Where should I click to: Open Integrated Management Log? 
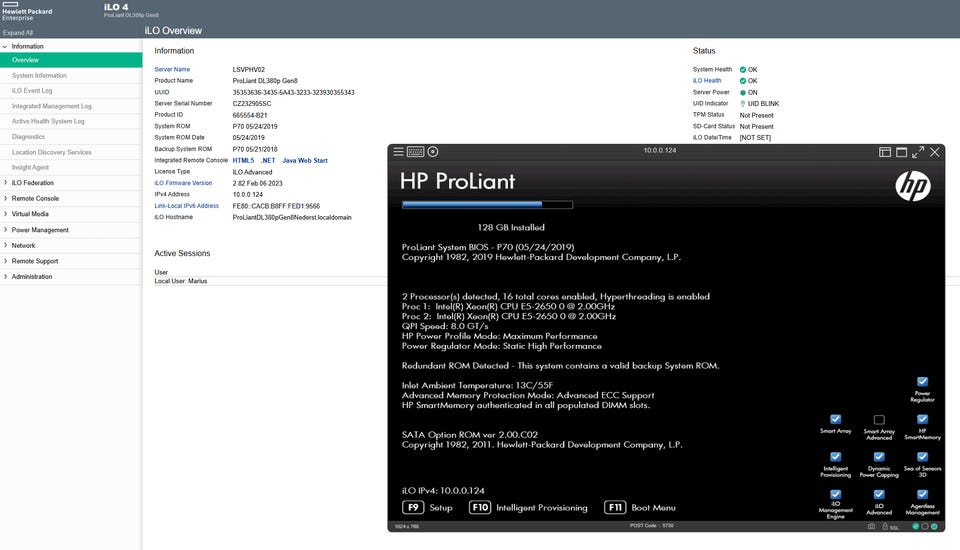[71, 106]
